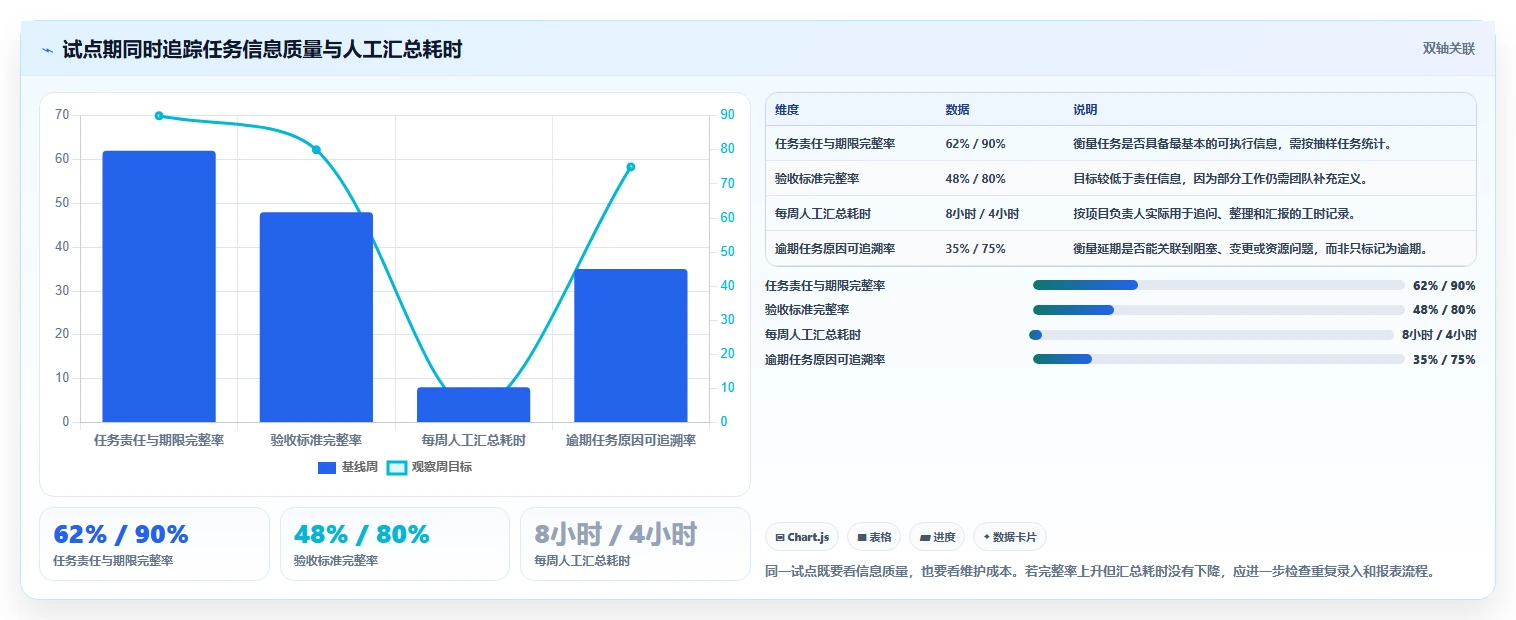Click the line point above 任务责任与期限完整率 bar
1516x620 pixels.
159,116
